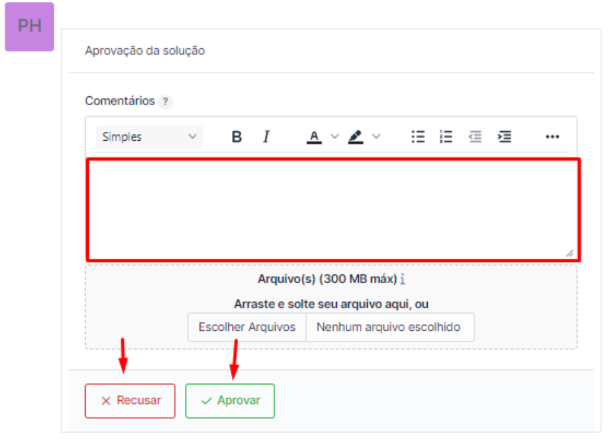This screenshot has width=613, height=445.
Task: Toggle bold formatting in the comment editor
Action: click(x=237, y=137)
